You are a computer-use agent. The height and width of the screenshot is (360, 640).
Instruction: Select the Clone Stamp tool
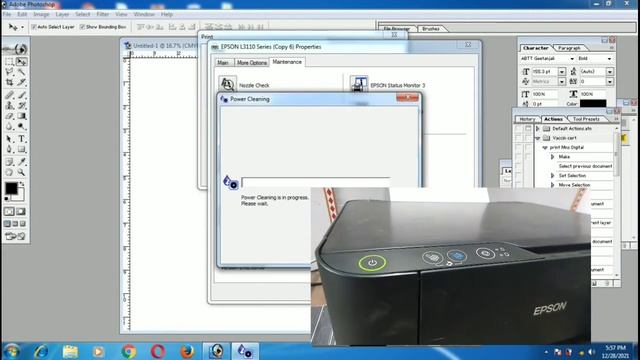[9, 106]
